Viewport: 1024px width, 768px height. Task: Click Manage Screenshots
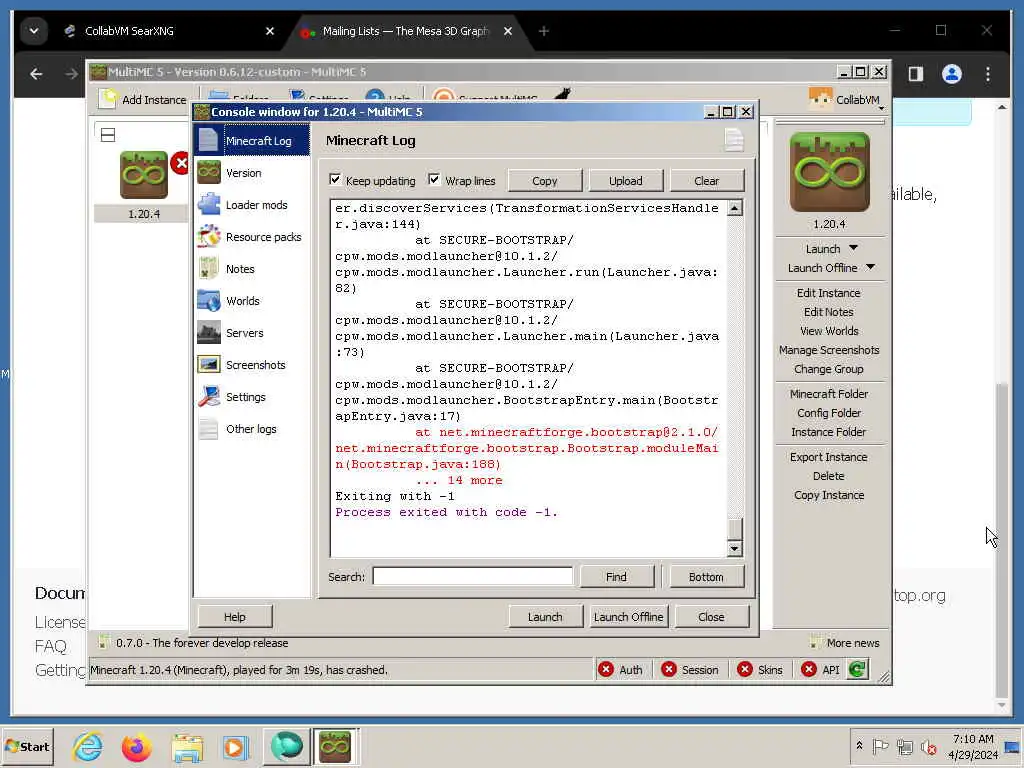[x=829, y=349]
